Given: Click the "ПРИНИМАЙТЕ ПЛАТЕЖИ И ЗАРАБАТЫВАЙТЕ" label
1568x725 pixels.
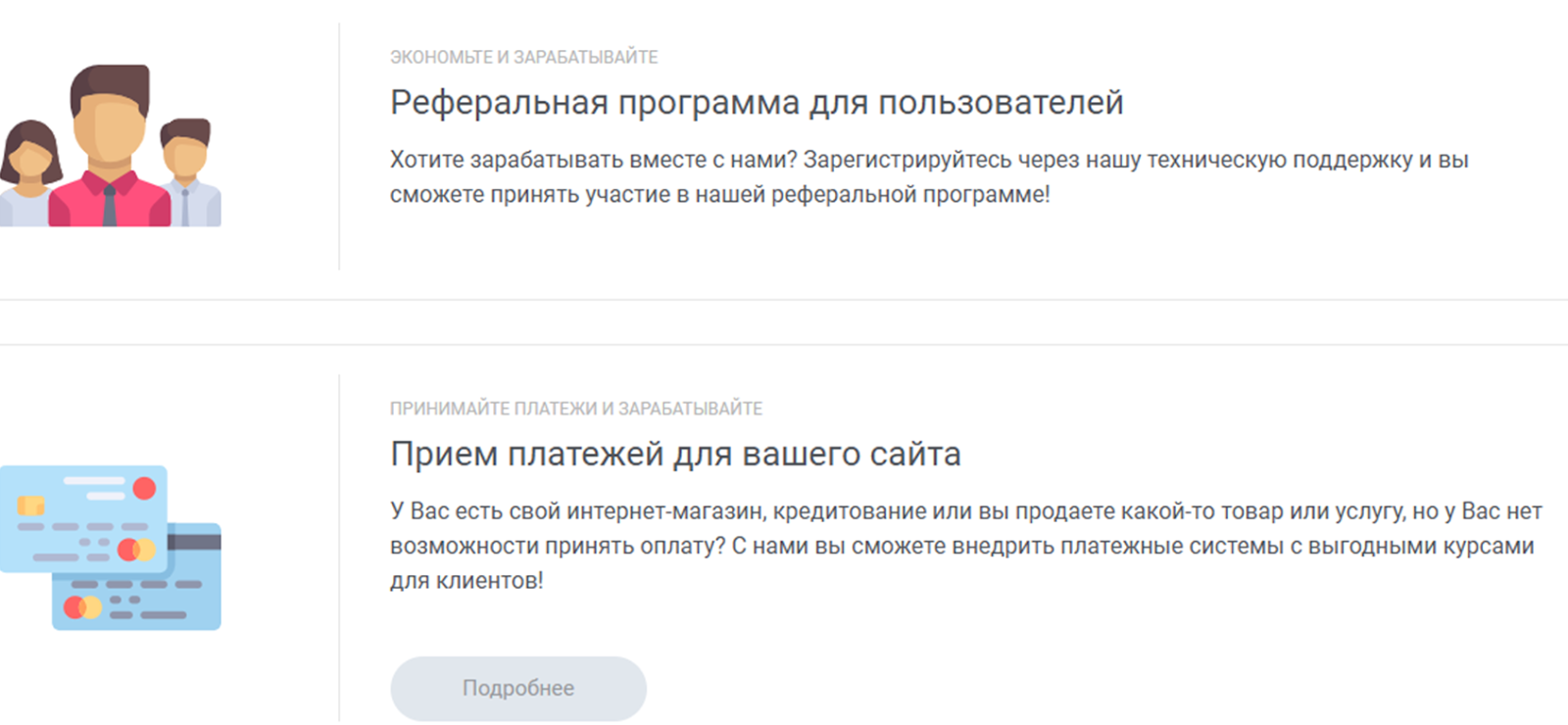Looking at the screenshot, I should click(575, 409).
